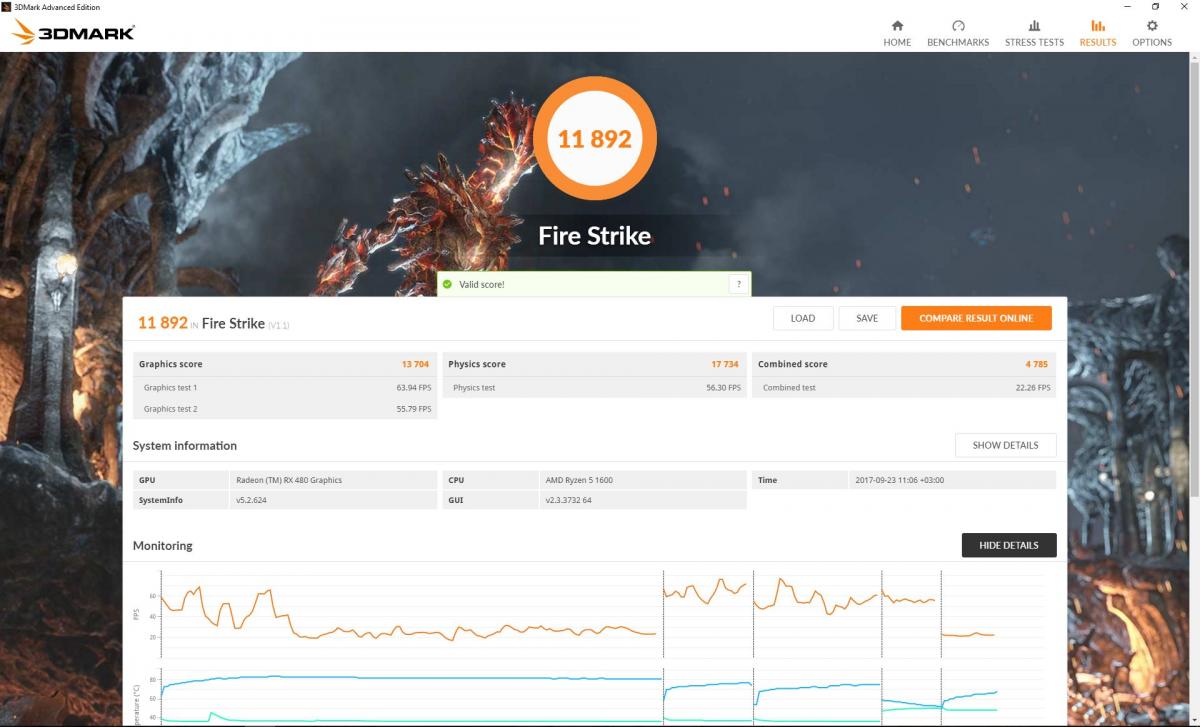Minimize the 3DMark window
This screenshot has width=1200, height=727.
click(x=1128, y=7)
